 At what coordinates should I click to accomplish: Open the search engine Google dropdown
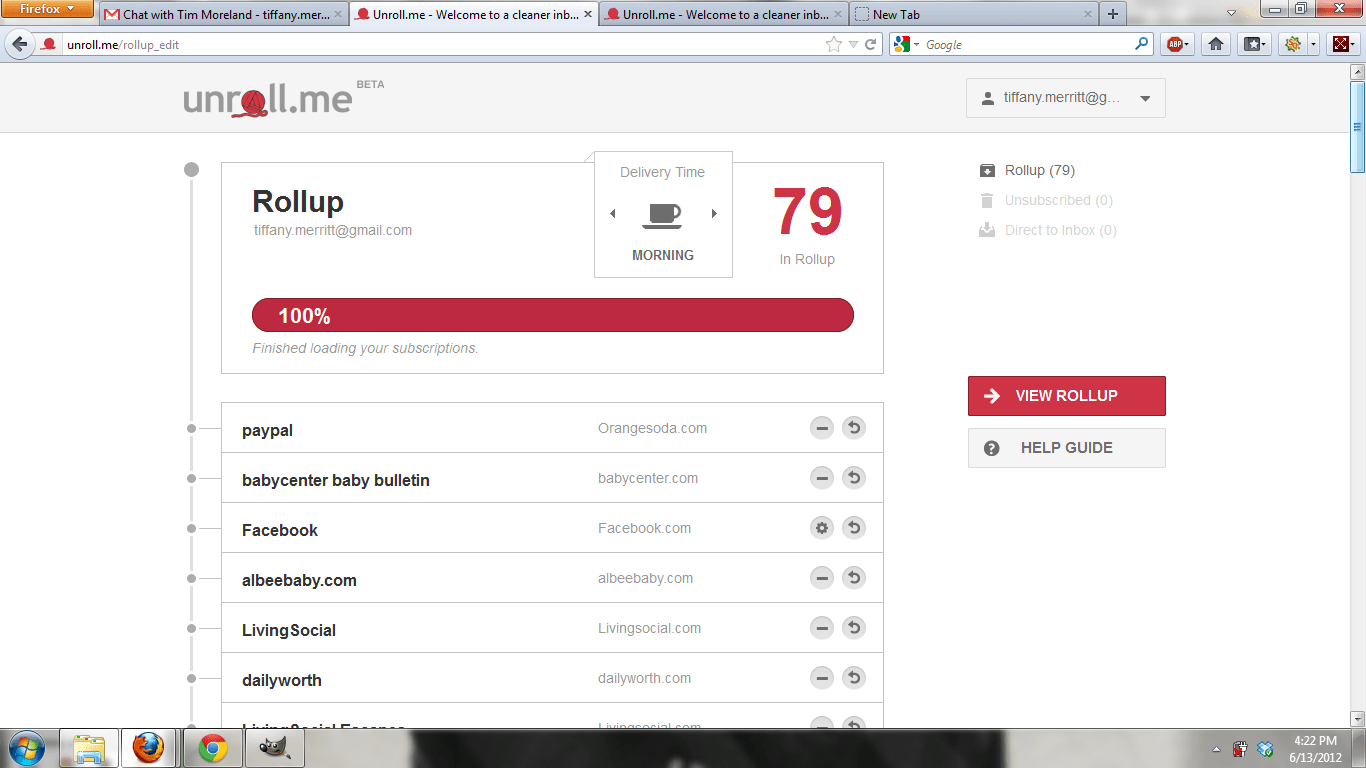point(908,44)
